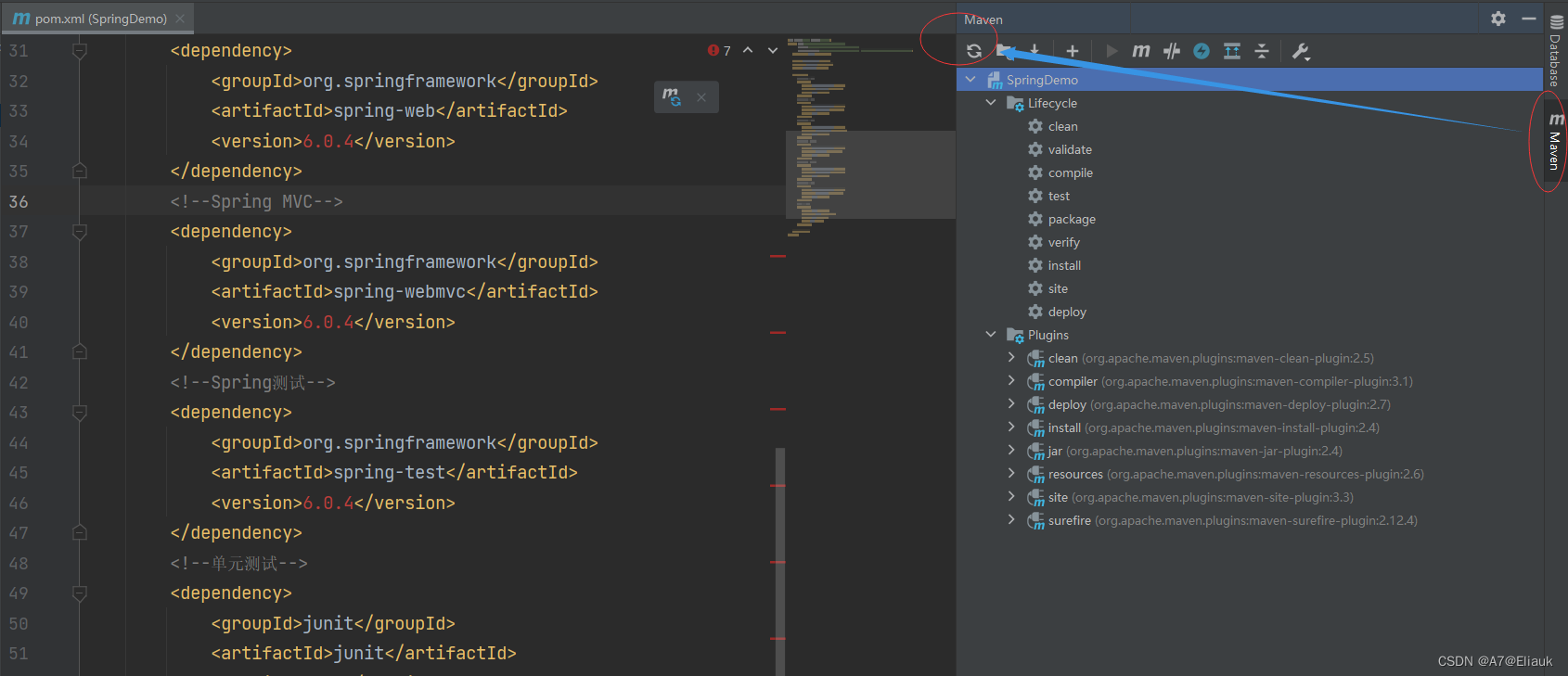
Task: Select the verify lifecycle goal
Action: [1064, 242]
